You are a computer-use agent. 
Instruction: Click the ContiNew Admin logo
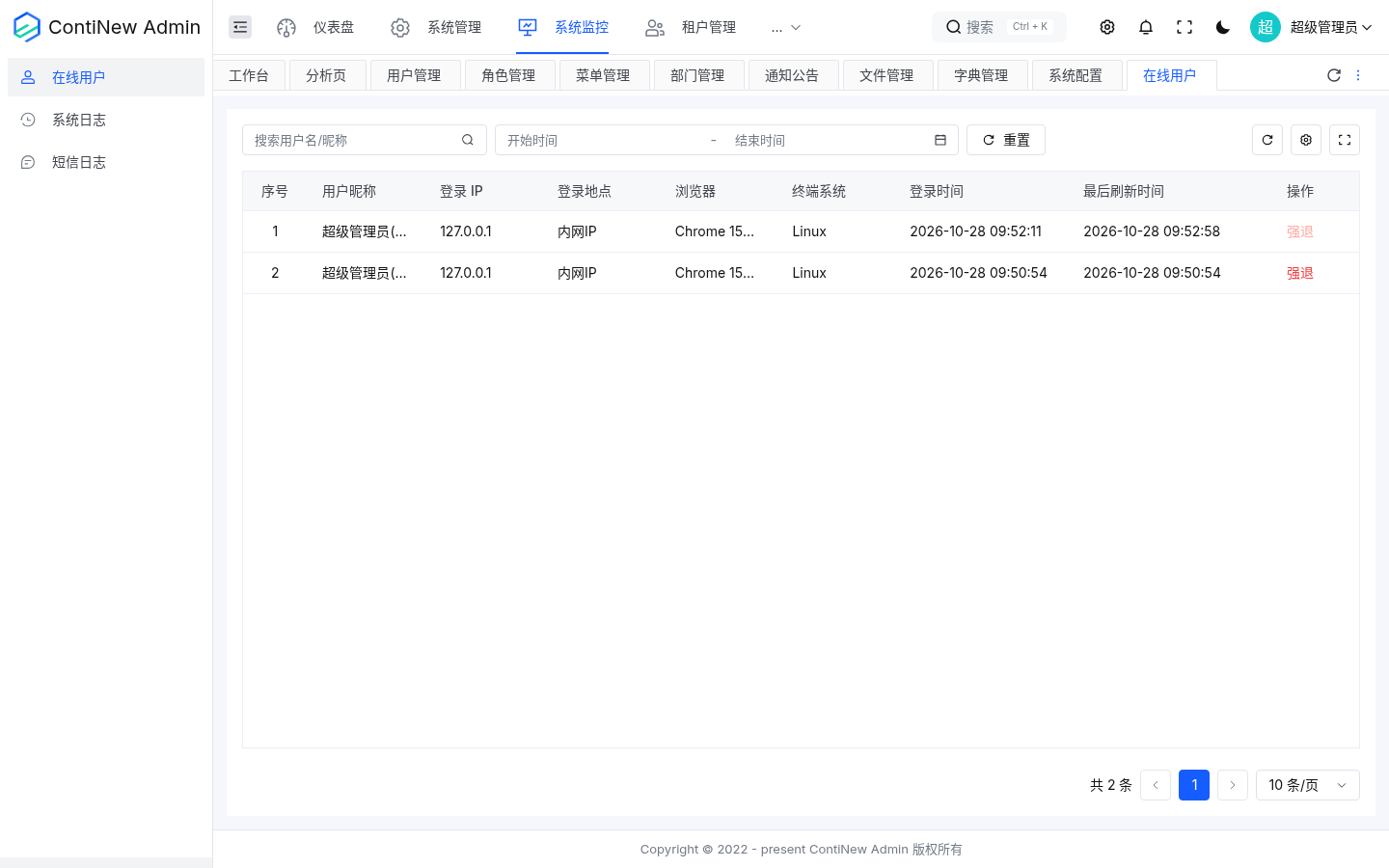[106, 27]
